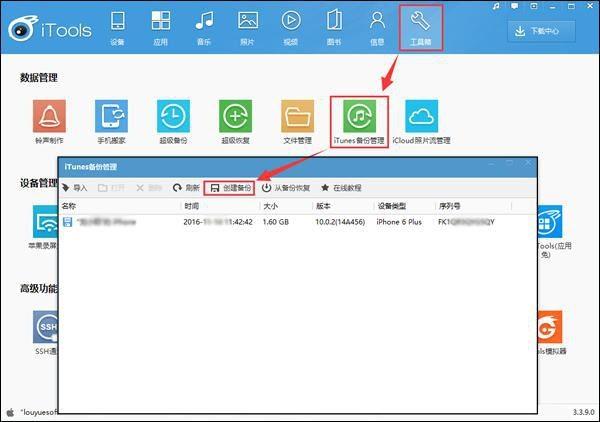Screen dimensions: 600x422
Task: Open the 手机搬家 phone transfer tool
Action: [111, 122]
